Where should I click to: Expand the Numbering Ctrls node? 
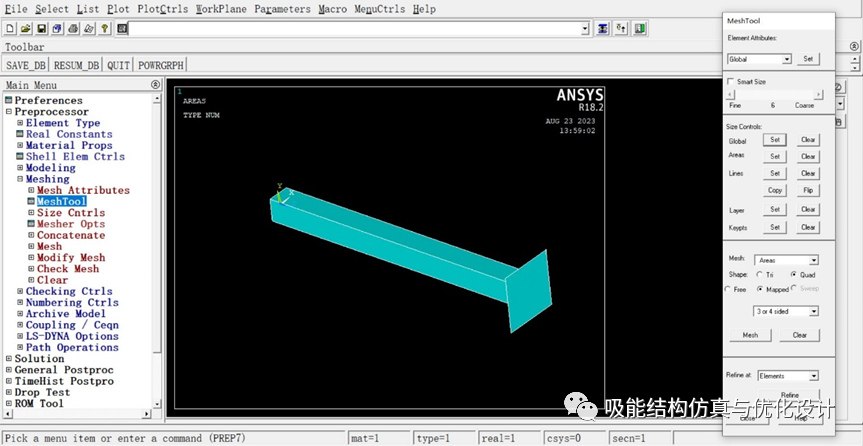click(20, 302)
